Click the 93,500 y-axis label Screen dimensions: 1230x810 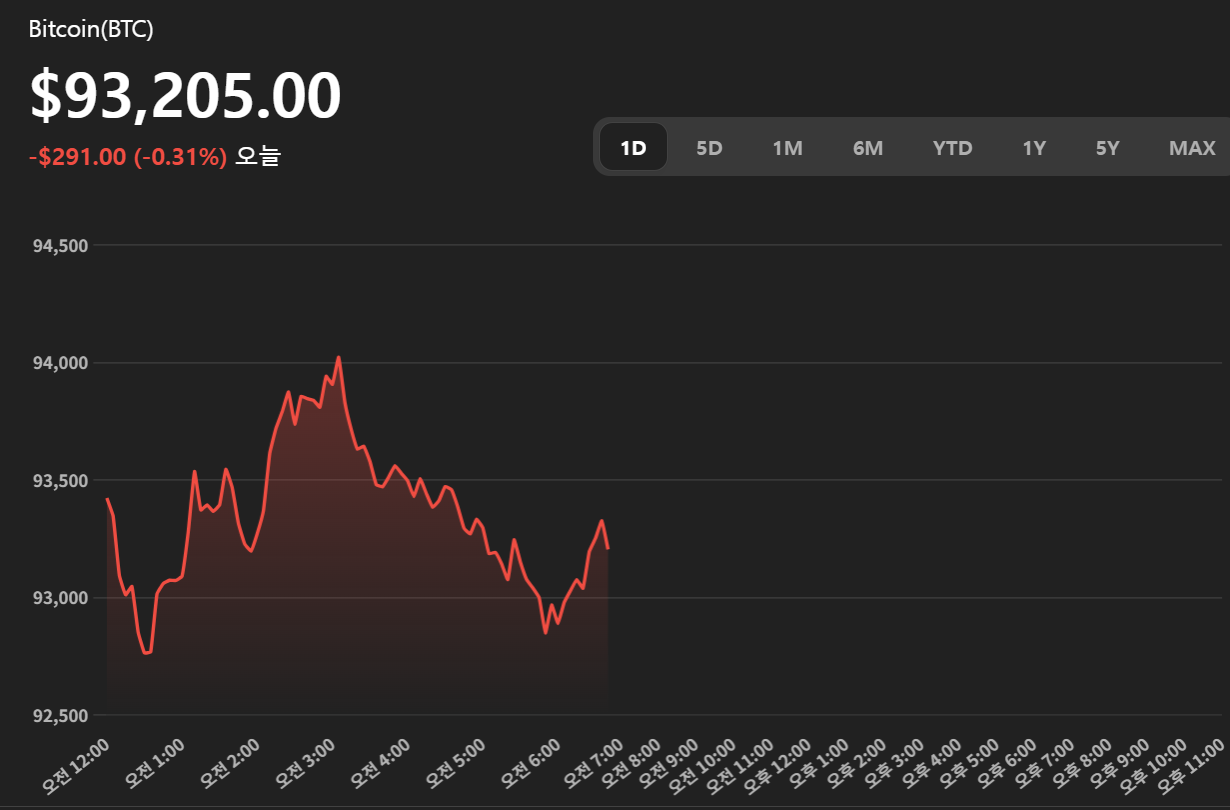[62, 481]
